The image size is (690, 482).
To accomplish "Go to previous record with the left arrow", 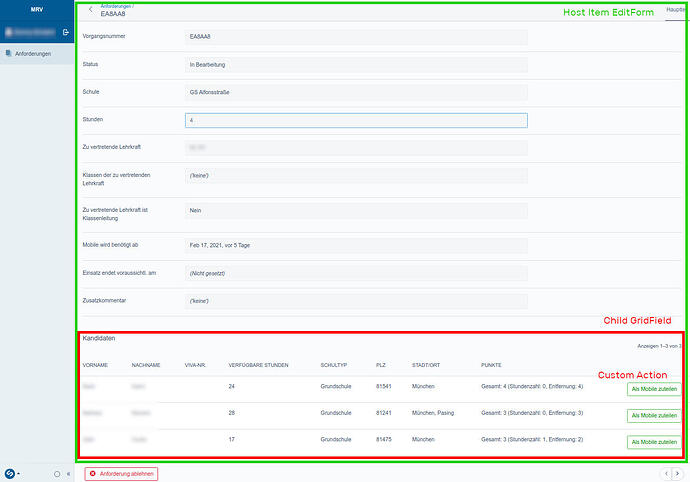I will pos(665,473).
